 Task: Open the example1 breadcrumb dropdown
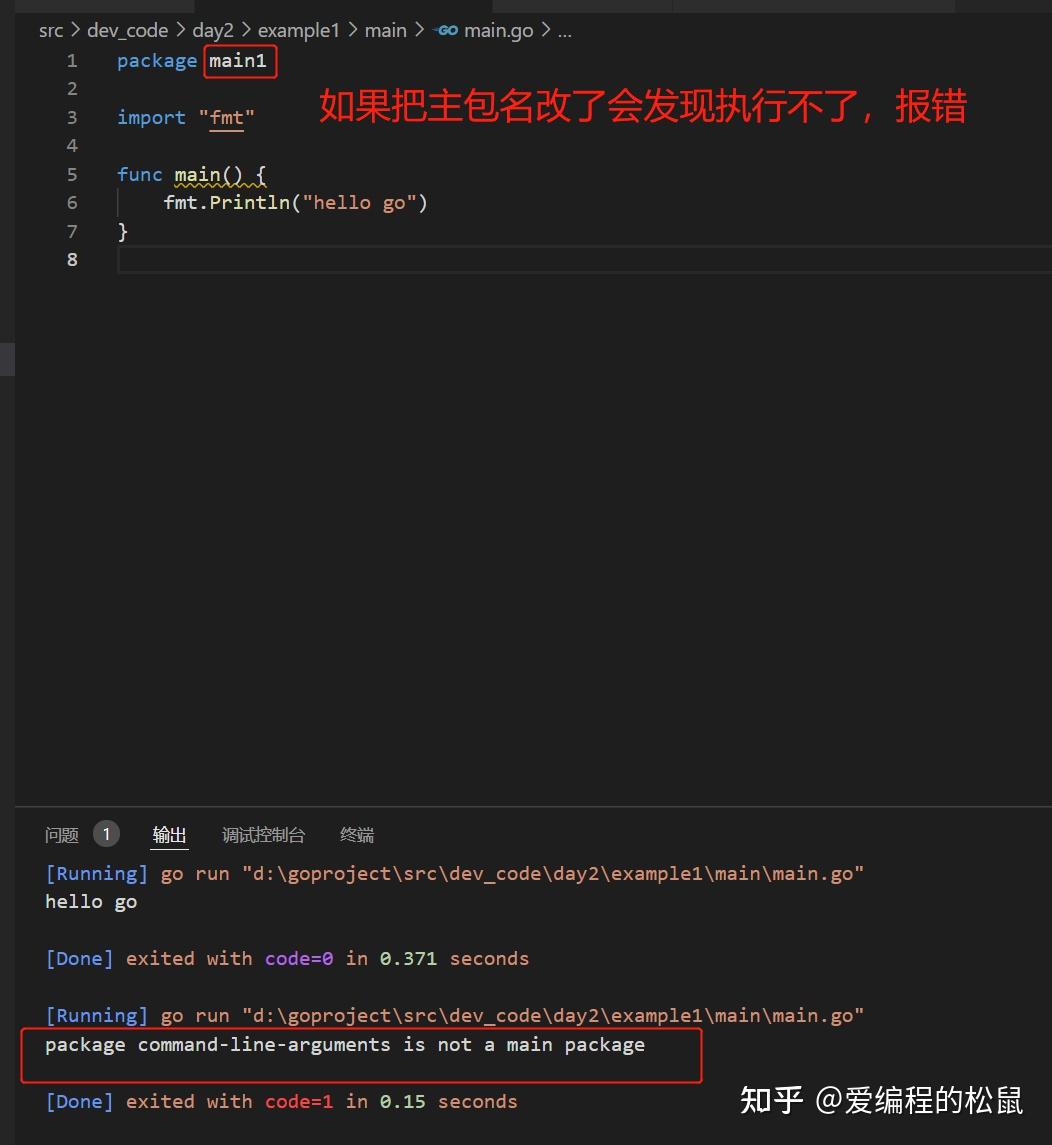[x=298, y=30]
